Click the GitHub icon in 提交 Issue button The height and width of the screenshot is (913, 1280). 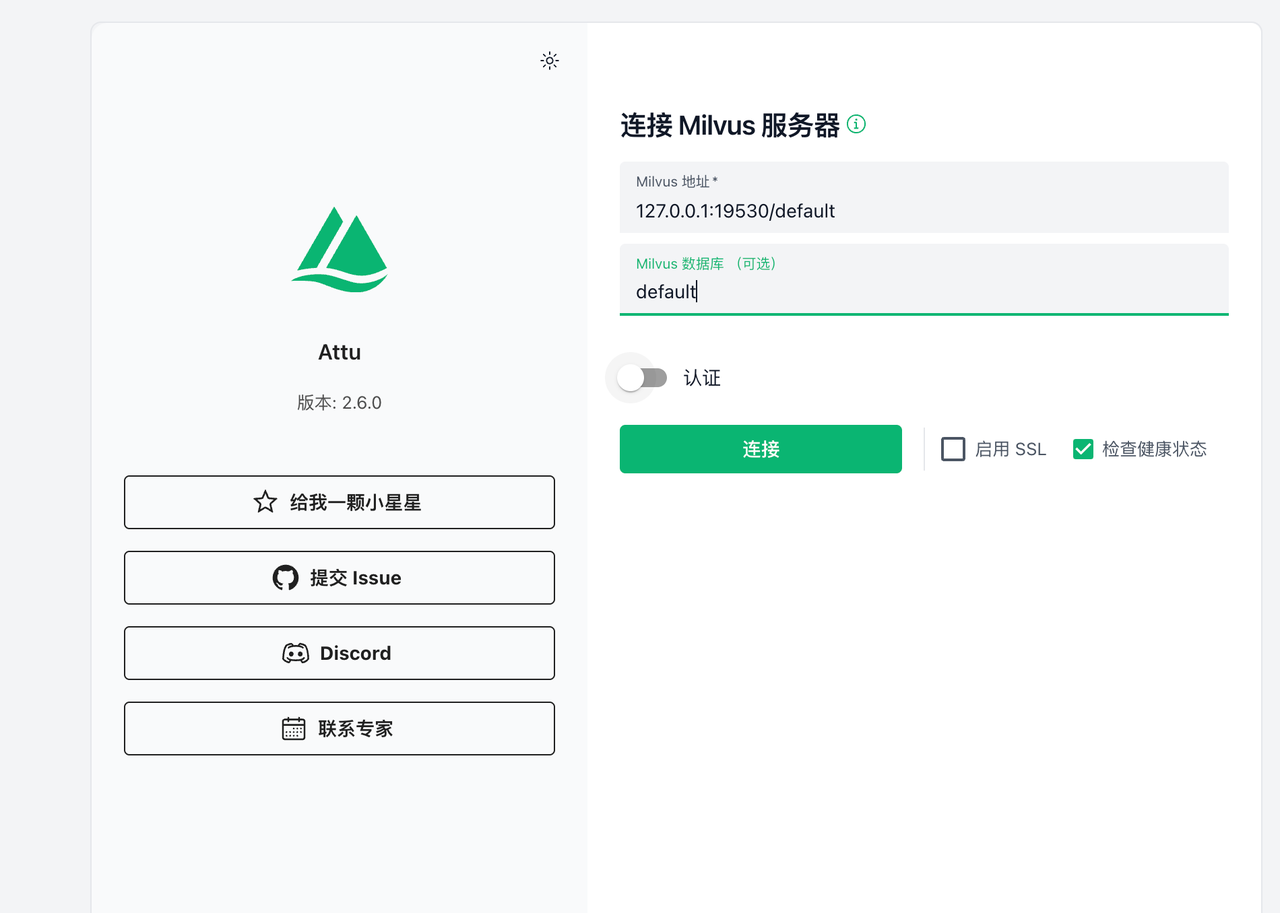click(285, 578)
